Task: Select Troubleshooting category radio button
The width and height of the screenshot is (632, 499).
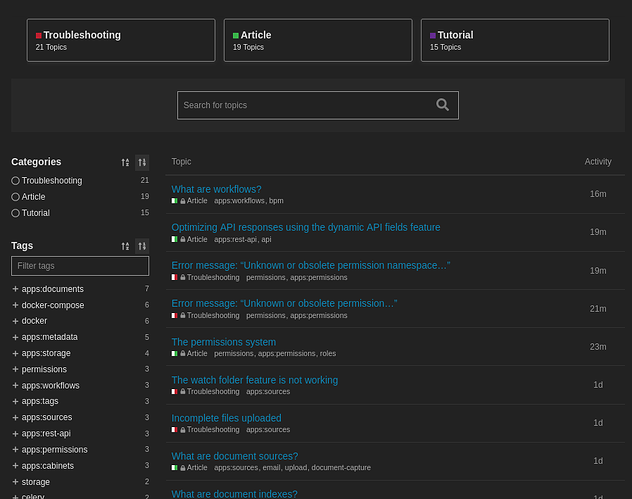Action: pos(15,181)
